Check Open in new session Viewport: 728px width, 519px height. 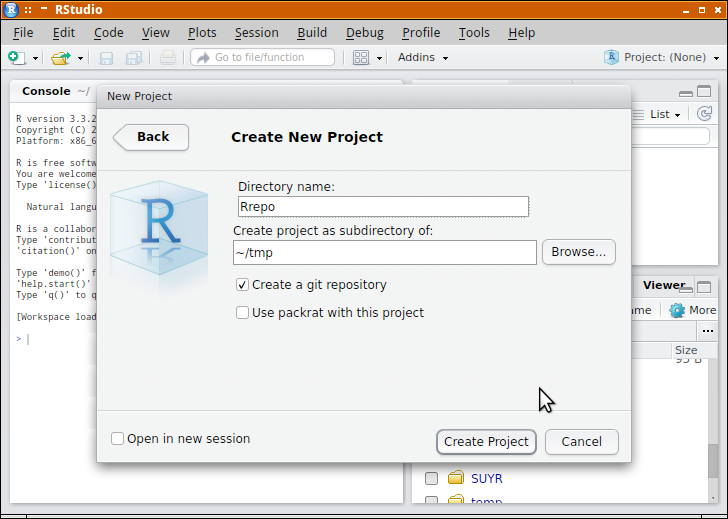point(117,439)
